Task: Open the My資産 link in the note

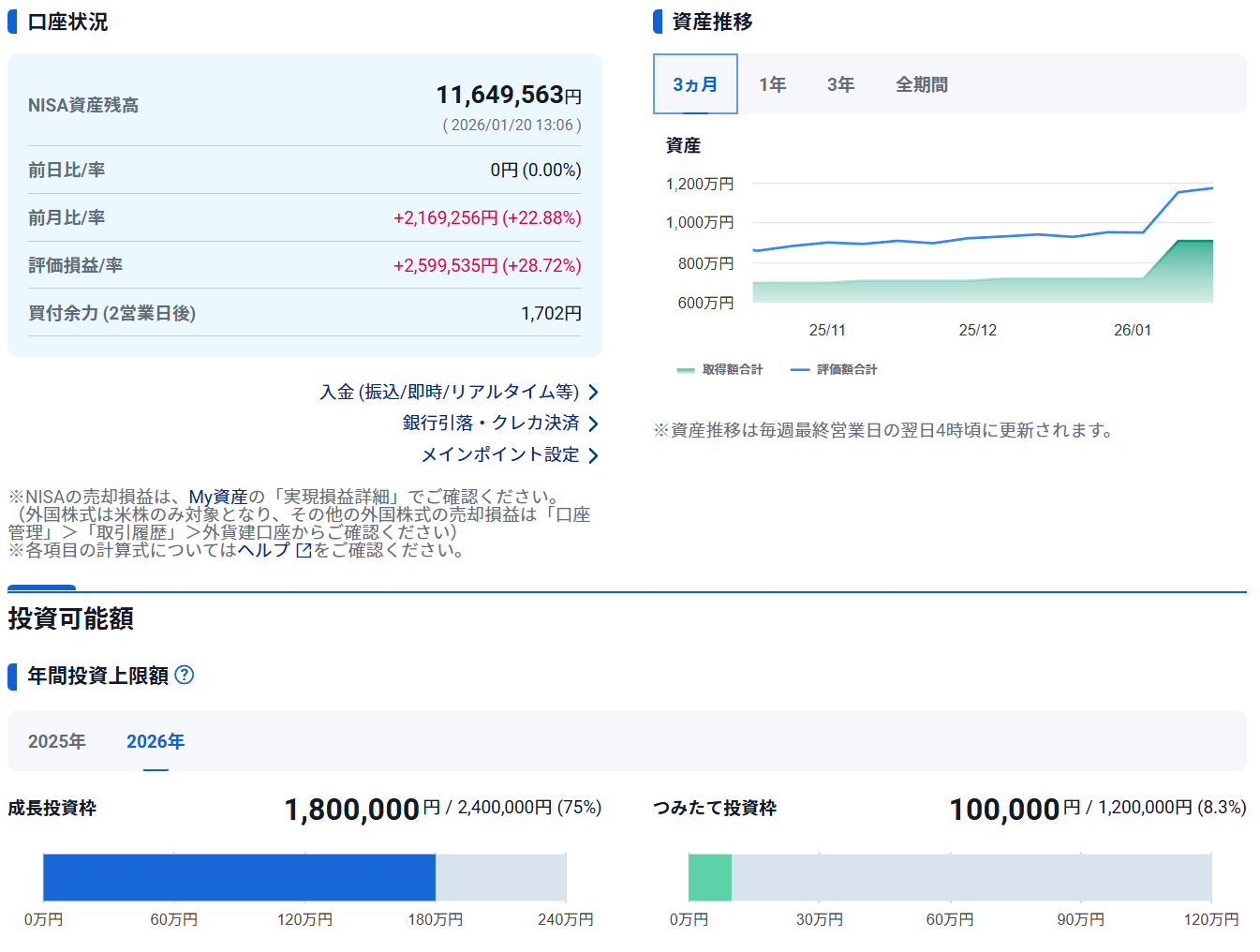Action: (x=218, y=497)
